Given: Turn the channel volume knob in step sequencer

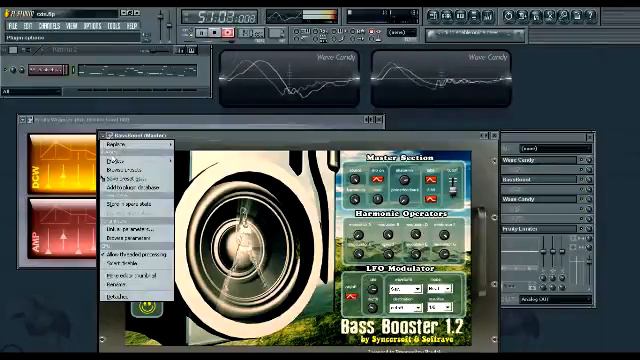Looking at the screenshot, I should (x=22, y=70).
